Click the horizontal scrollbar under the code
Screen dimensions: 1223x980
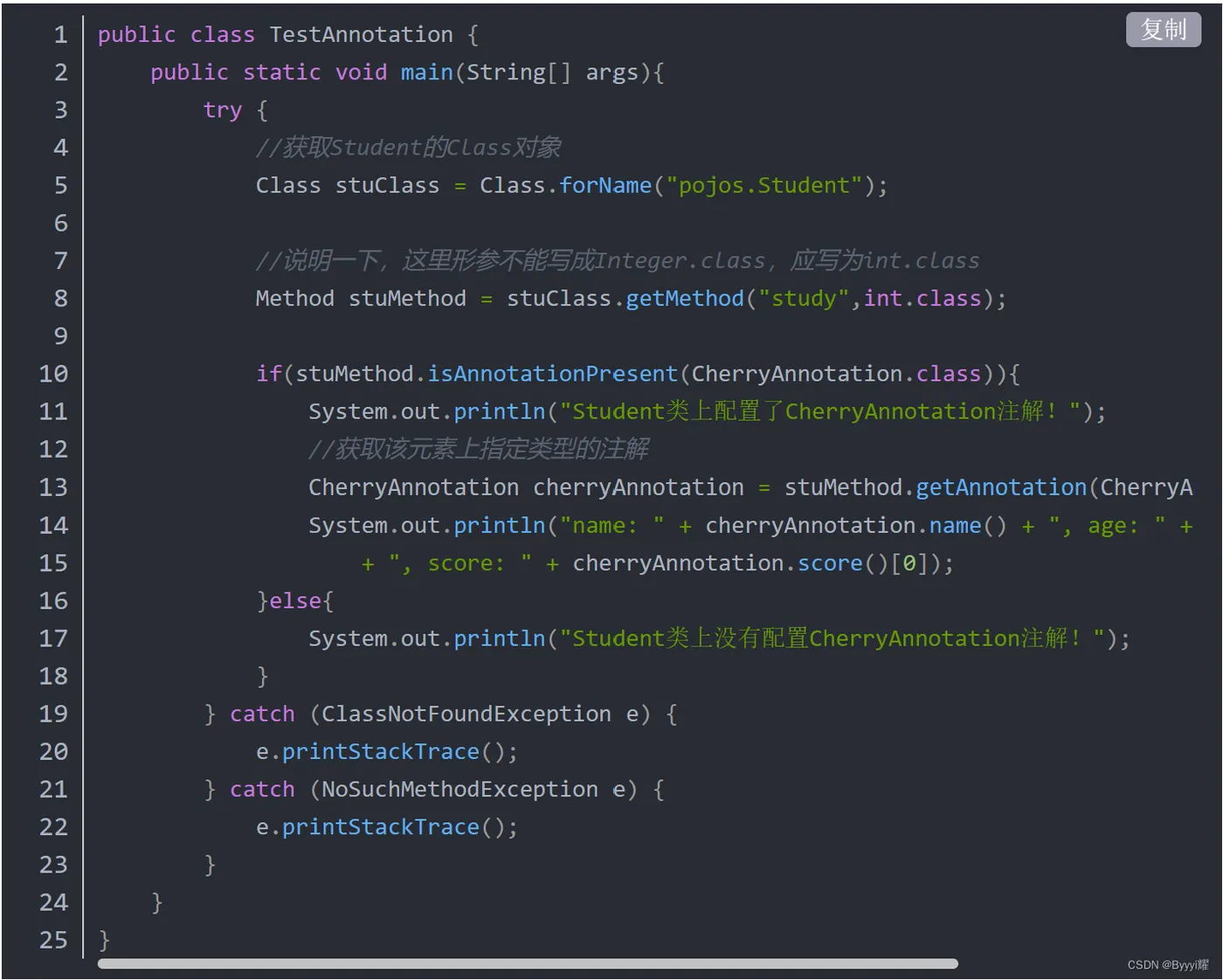pos(528,963)
